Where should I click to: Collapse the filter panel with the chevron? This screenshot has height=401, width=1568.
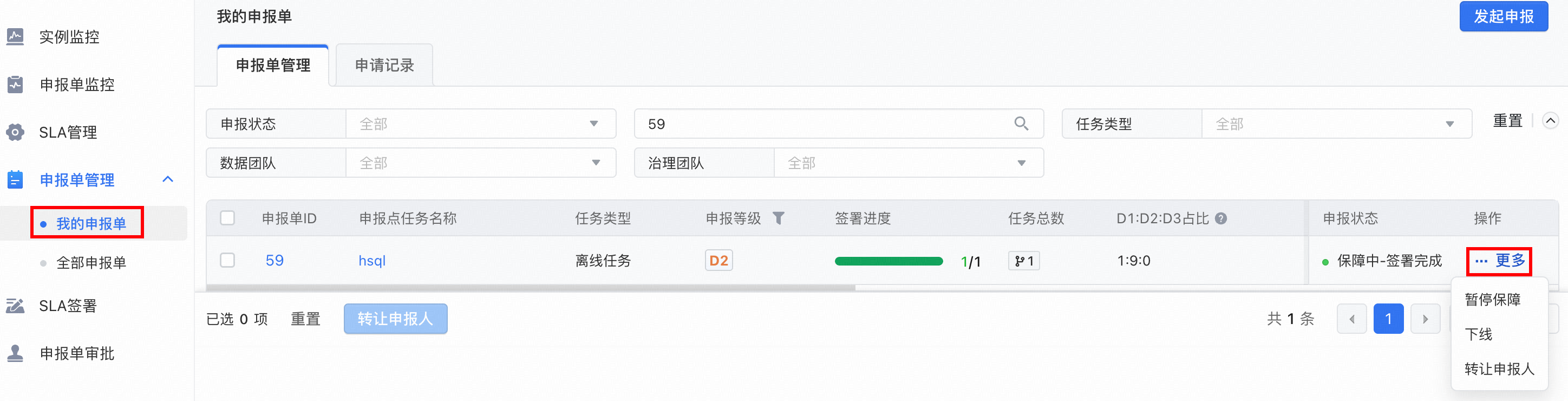(1550, 121)
